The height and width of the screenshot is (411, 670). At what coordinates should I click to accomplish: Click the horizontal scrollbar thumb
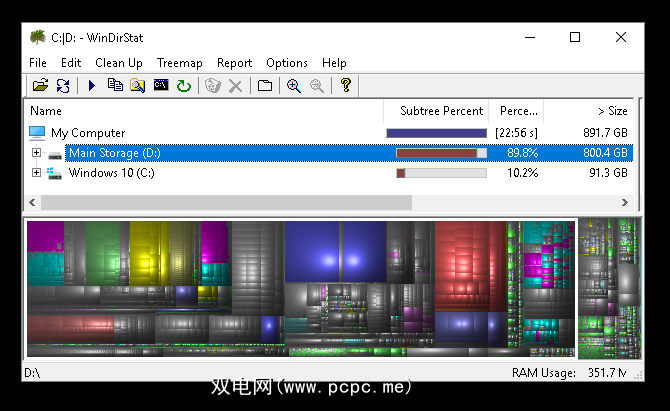pos(226,202)
